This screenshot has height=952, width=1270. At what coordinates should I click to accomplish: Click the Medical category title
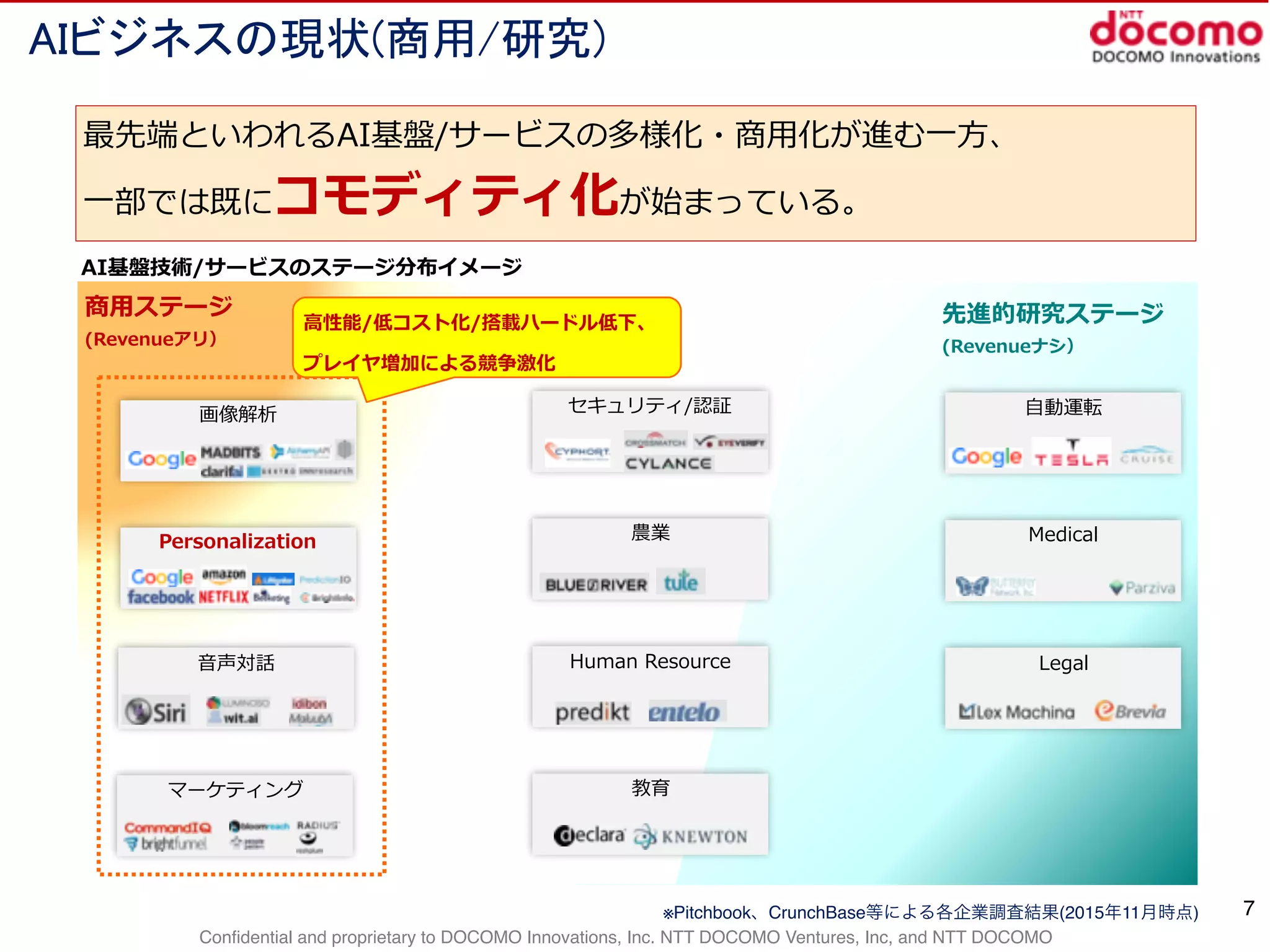[x=1063, y=534]
